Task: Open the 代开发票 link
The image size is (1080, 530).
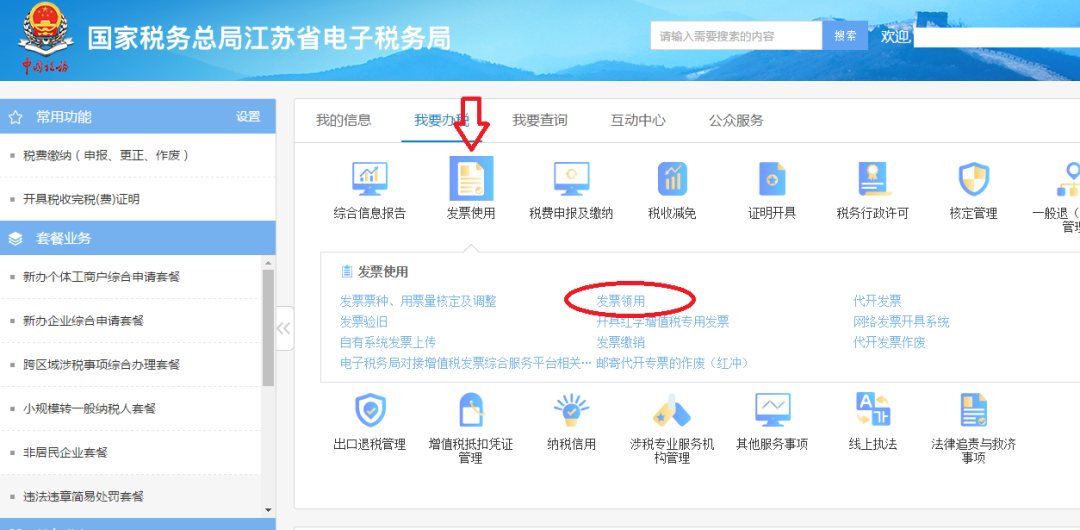Action: click(877, 301)
